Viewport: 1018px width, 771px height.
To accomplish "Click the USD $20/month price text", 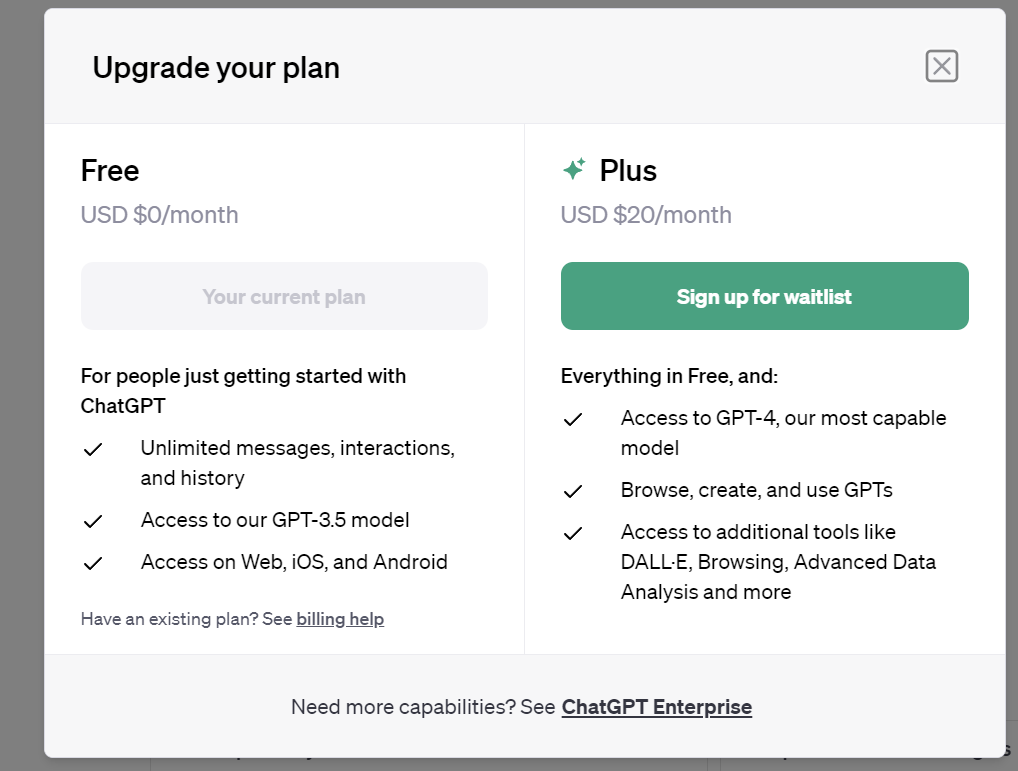I will 646,215.
